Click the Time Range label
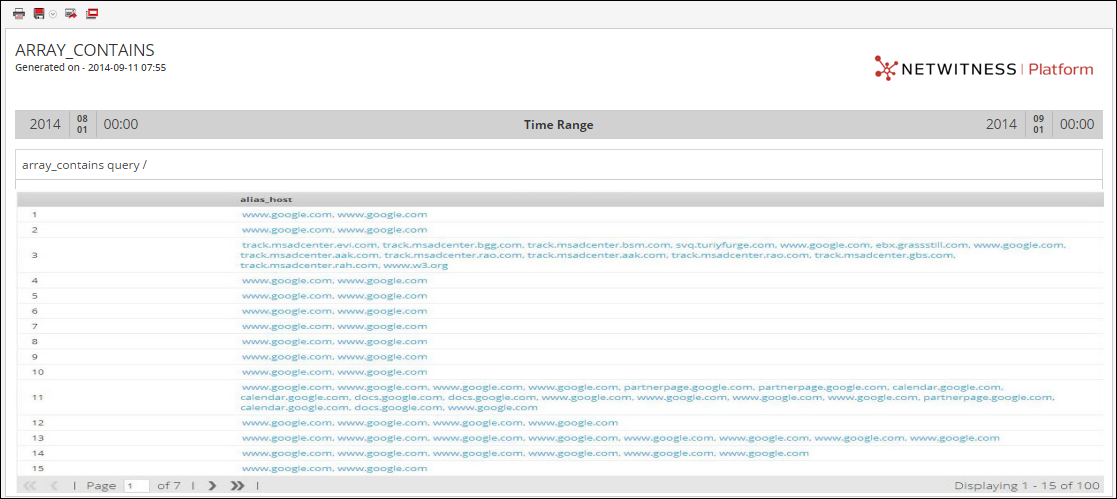Screen dimensions: 1117x499 [x=558, y=125]
